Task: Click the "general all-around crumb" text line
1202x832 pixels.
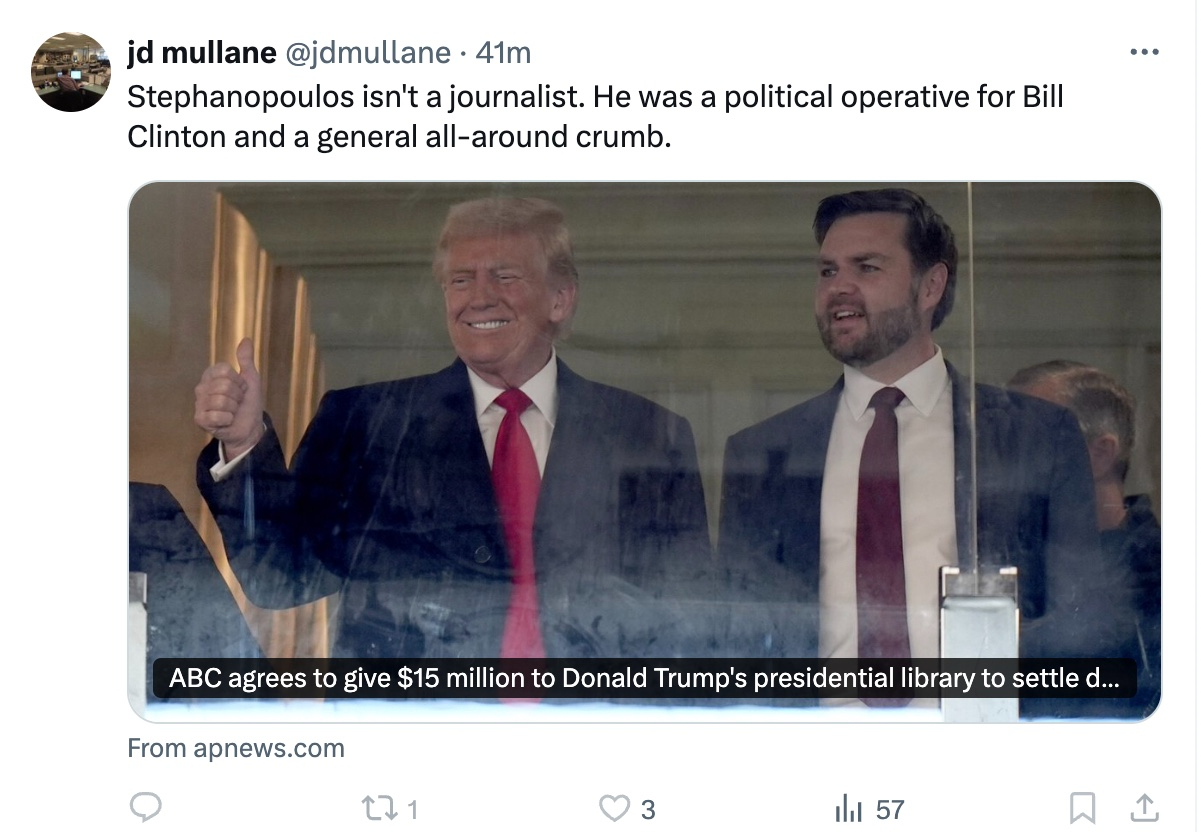Action: 492,136
